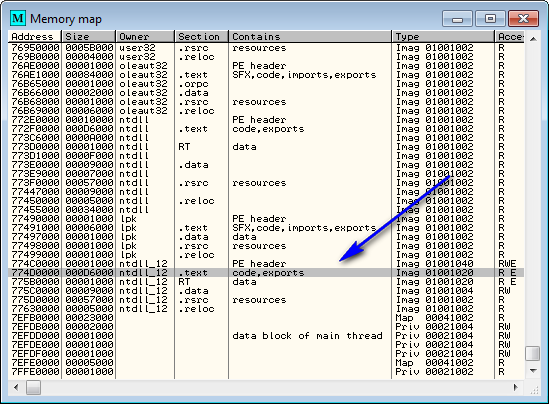Image resolution: width=549 pixels, height=404 pixels.
Task: Click the Size column header
Action: coord(89,36)
